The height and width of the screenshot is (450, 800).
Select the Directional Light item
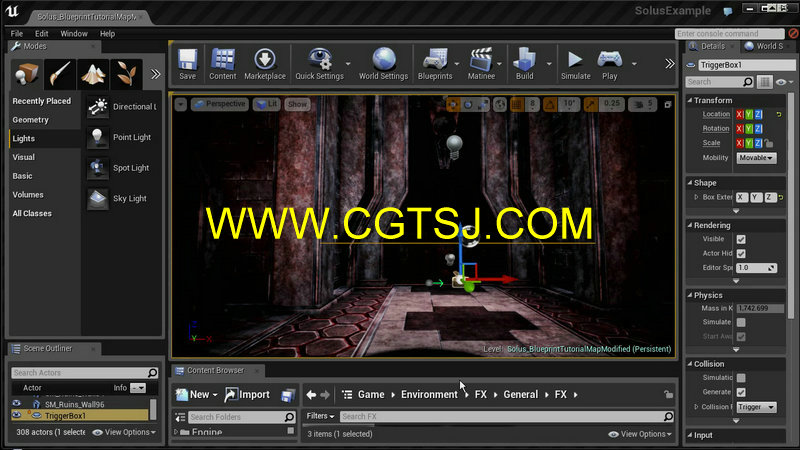pos(122,107)
